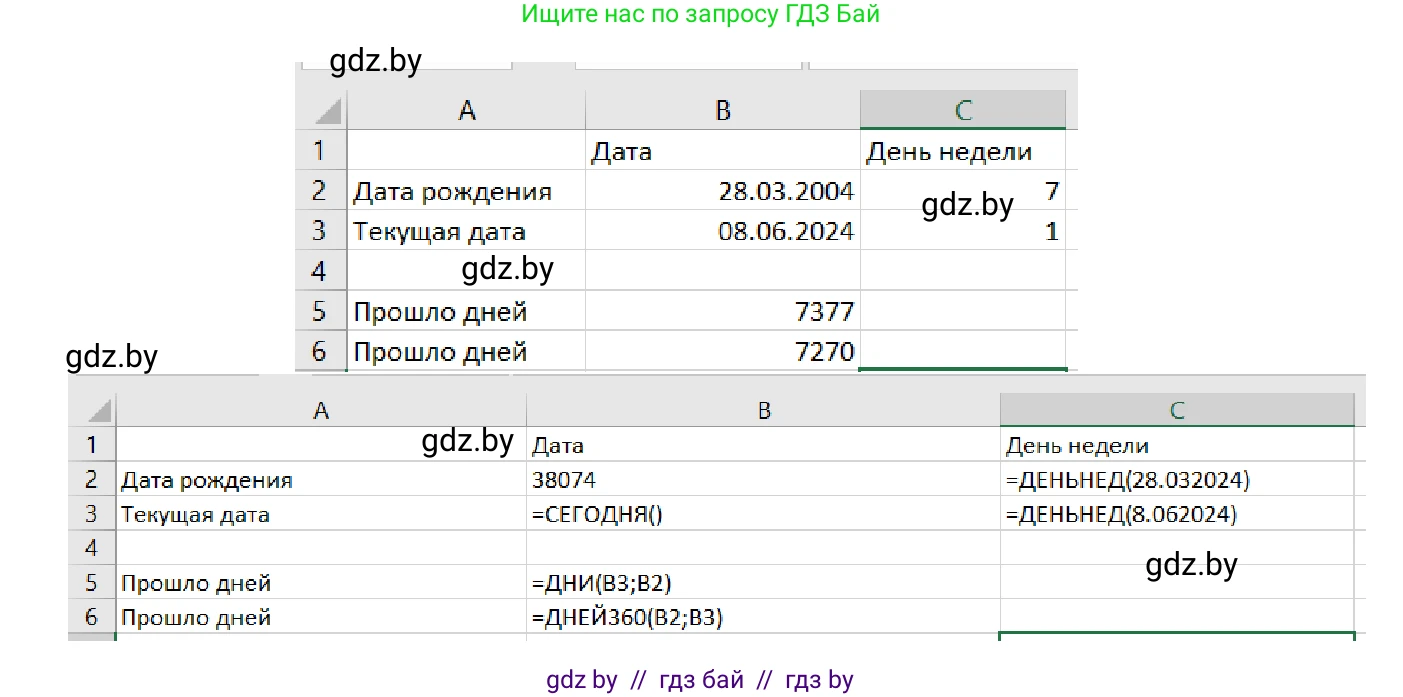Select column header C in the bottom table

pos(1176,410)
